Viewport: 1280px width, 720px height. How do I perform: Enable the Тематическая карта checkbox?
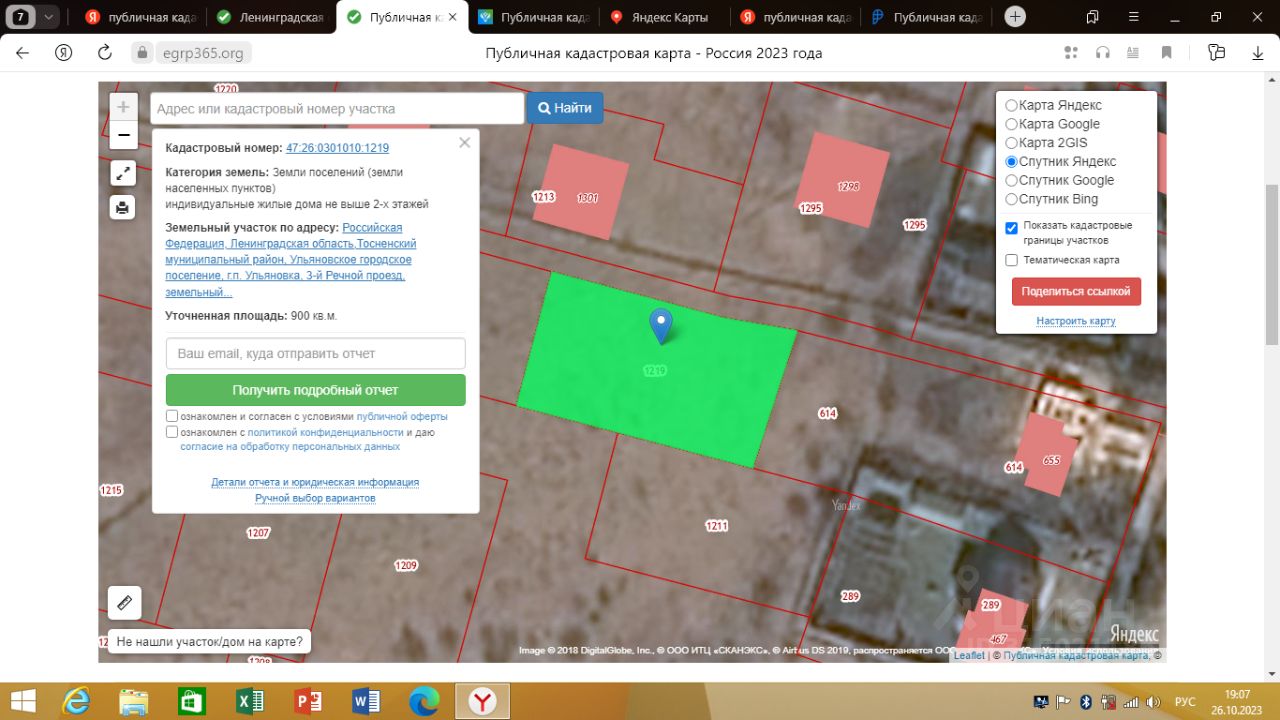point(1011,260)
